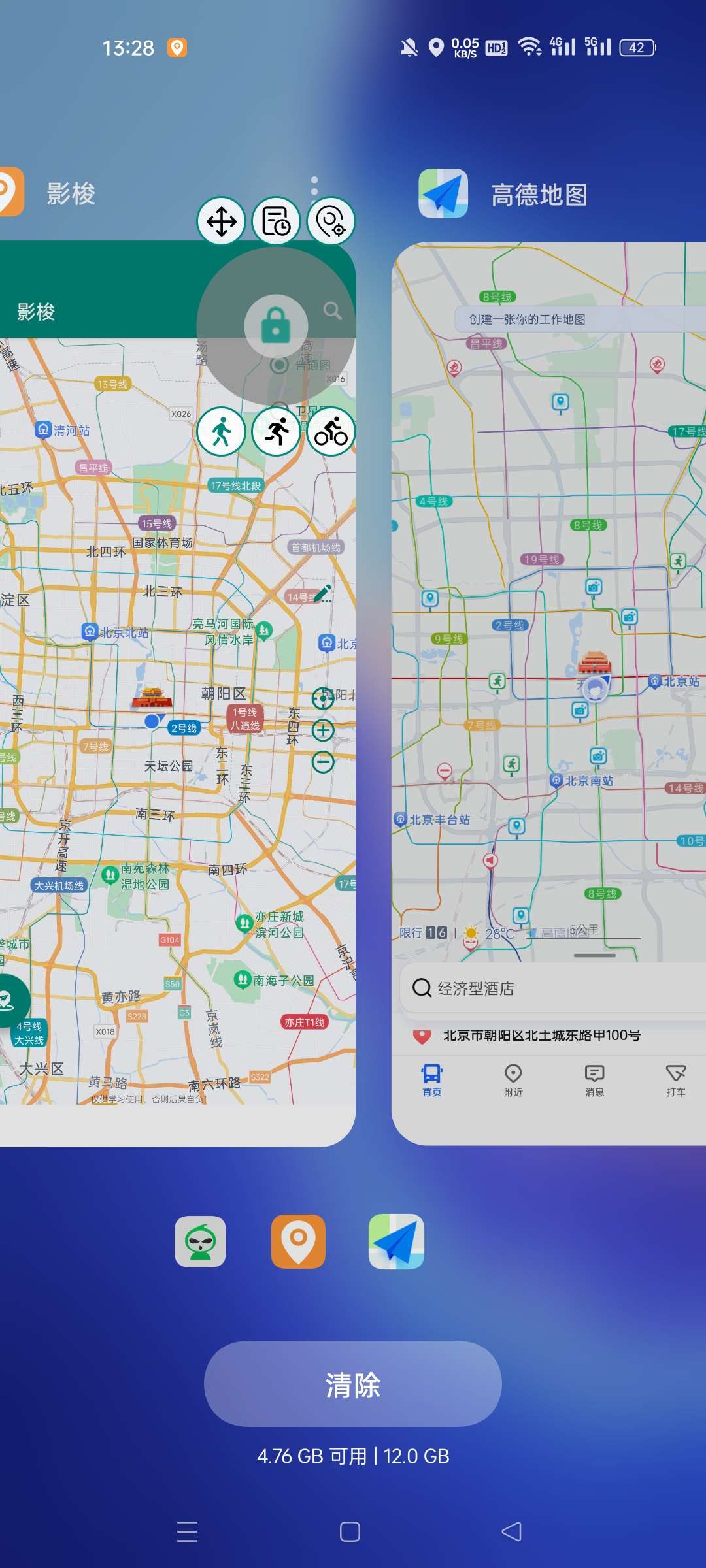Tap the blue paper plane dock icon
Viewport: 706px width, 1568px height.
(396, 1241)
